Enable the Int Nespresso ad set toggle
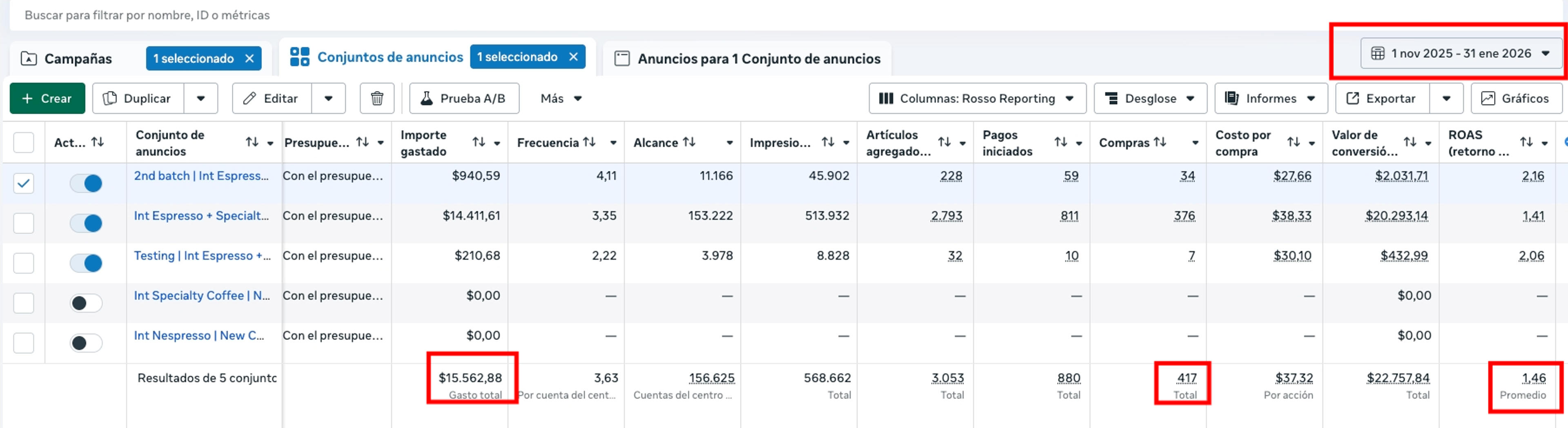This screenshot has height=428, width=1568. coord(86,343)
